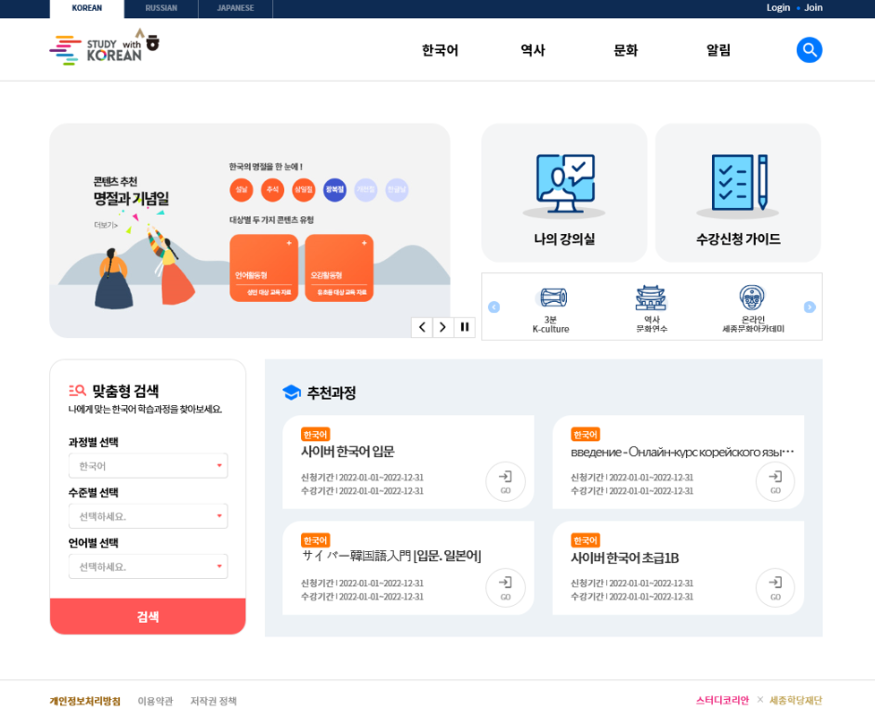
Task: Click GO icon for 사이버 한국어 입문
Action: coord(505,481)
